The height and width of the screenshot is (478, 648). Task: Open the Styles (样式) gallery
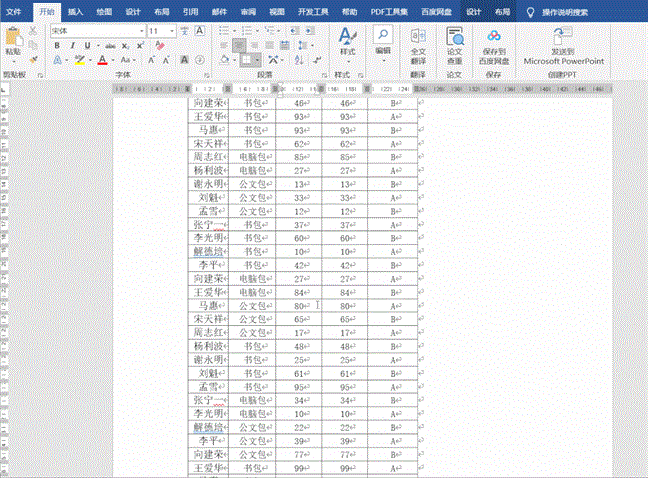click(347, 40)
